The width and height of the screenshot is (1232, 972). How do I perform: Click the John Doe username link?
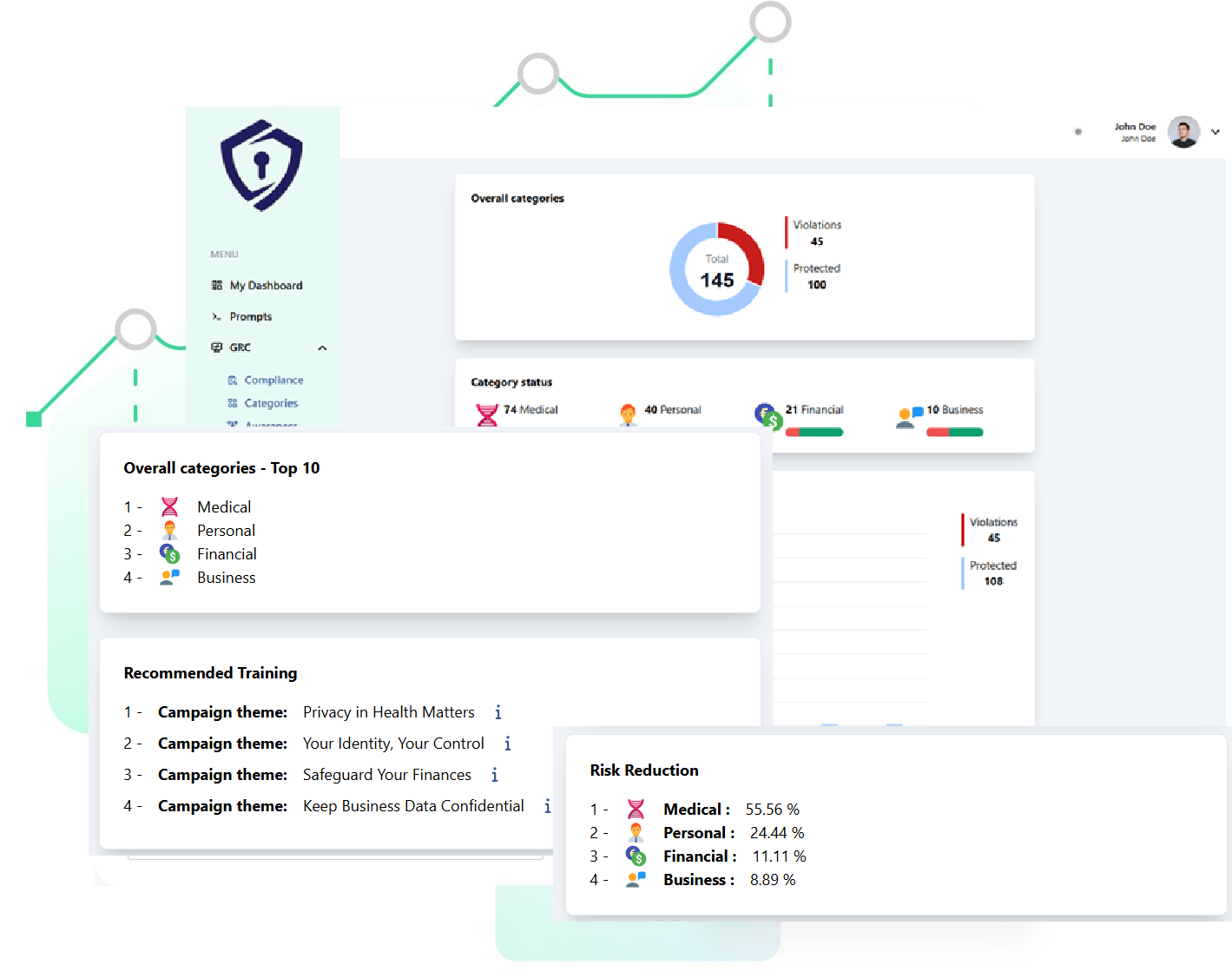pos(1135,127)
